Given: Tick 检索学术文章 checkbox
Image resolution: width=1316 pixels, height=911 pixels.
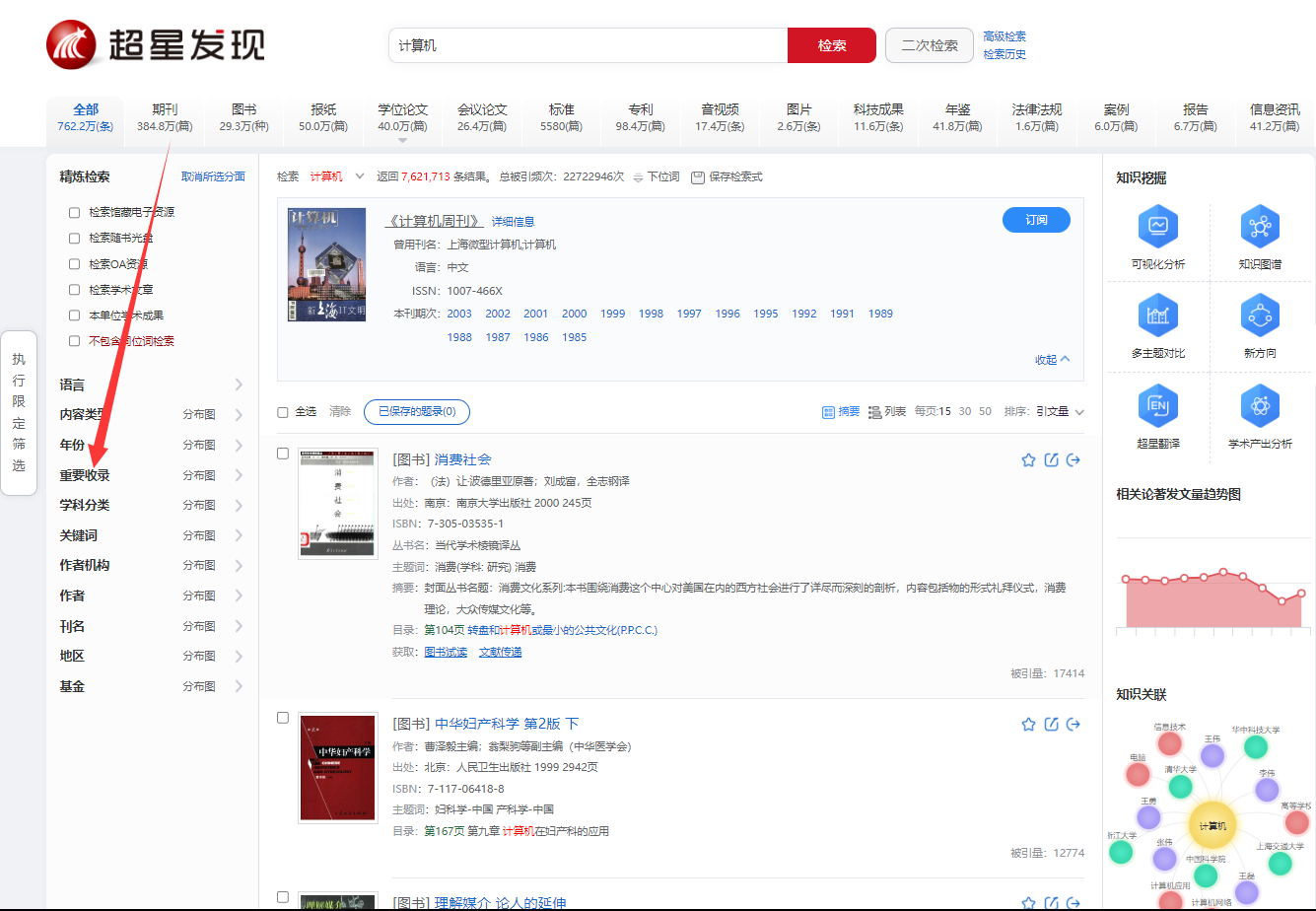Looking at the screenshot, I should 74,290.
